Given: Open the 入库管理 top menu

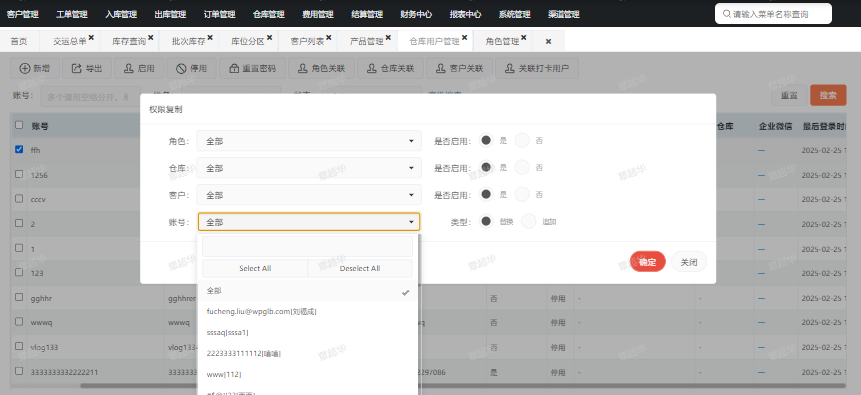Looking at the screenshot, I should [121, 15].
